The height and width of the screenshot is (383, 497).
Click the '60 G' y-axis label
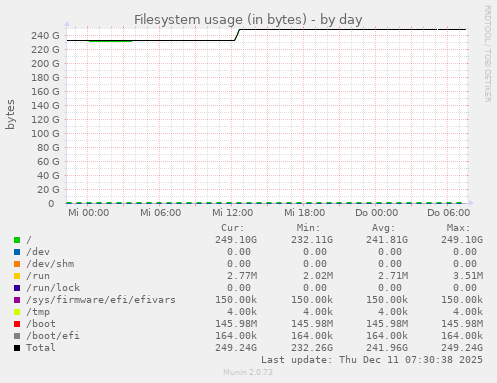tap(48, 161)
